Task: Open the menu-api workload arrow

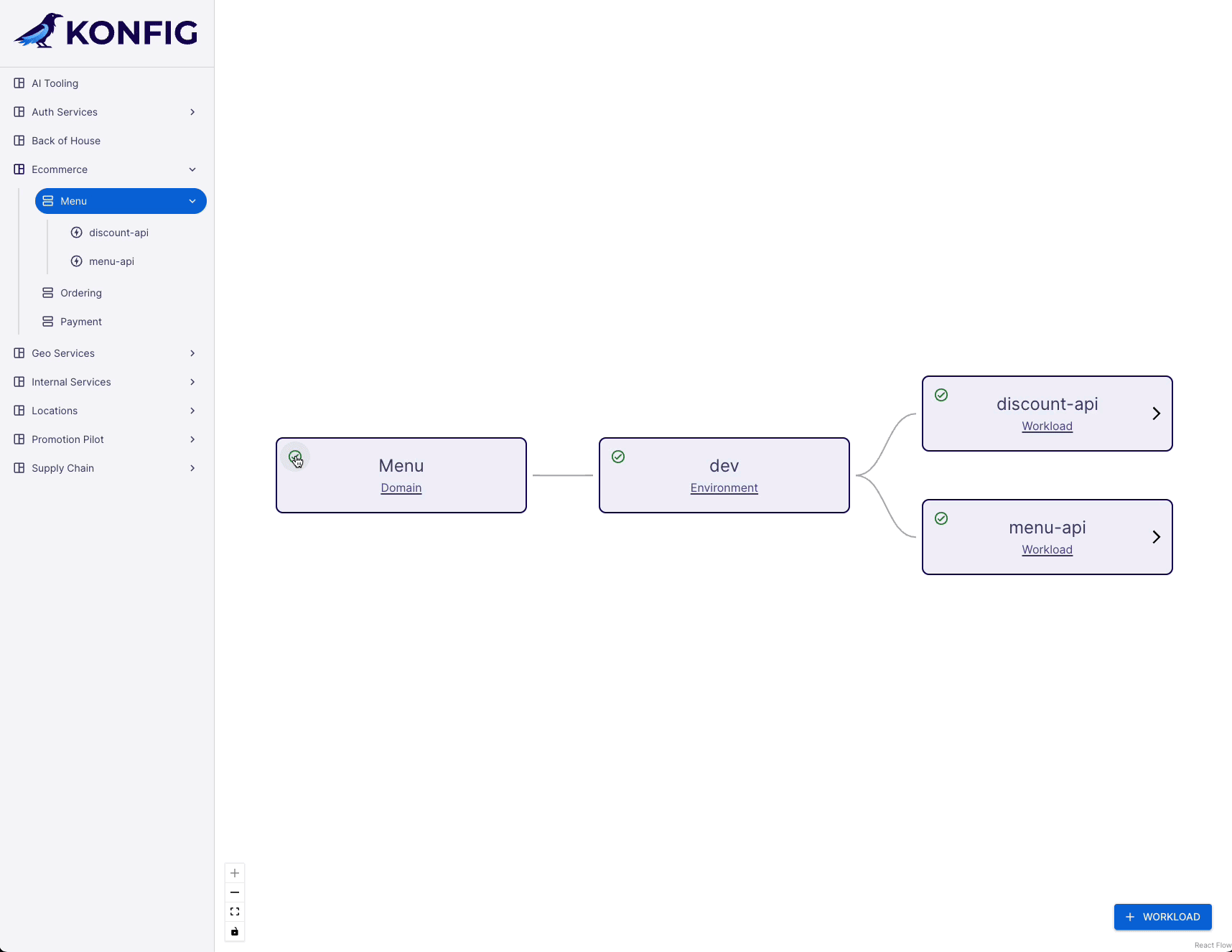Action: pyautogui.click(x=1156, y=537)
